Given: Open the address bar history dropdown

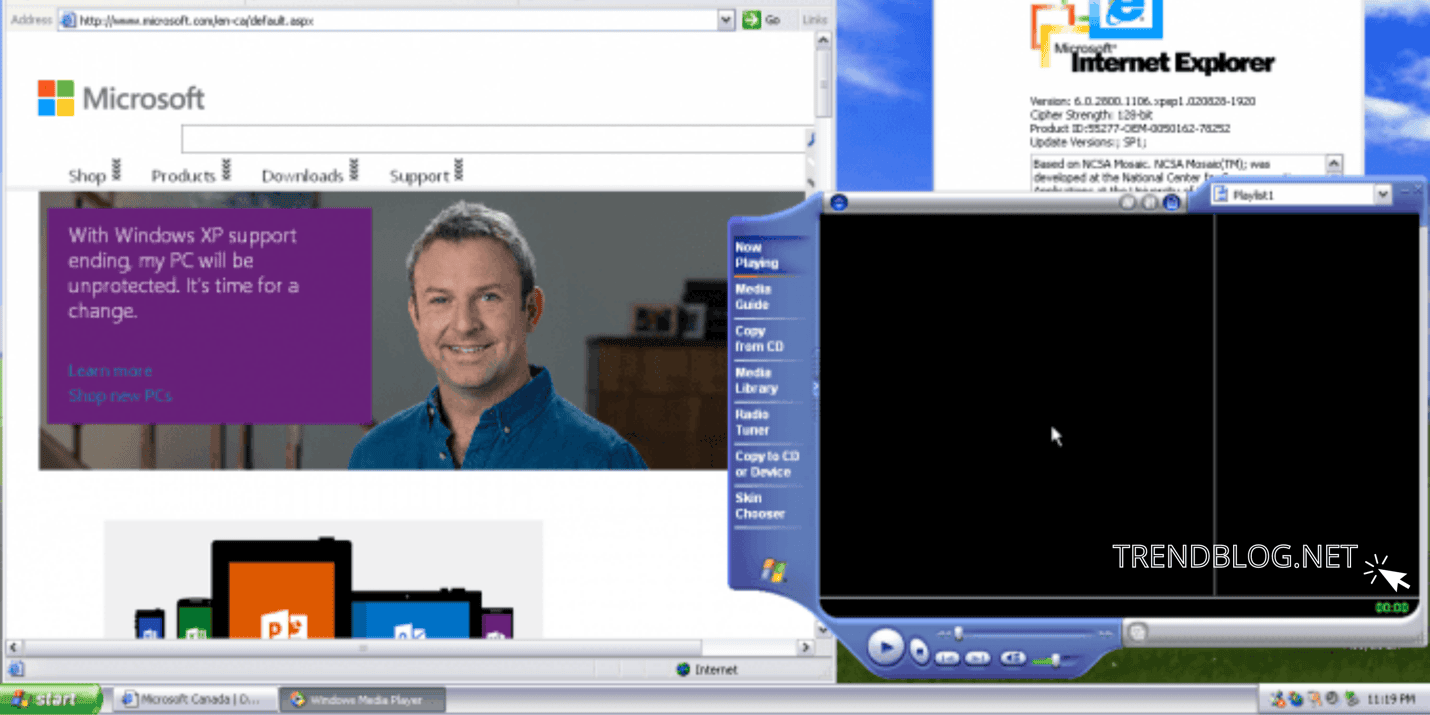Looking at the screenshot, I should (x=726, y=20).
